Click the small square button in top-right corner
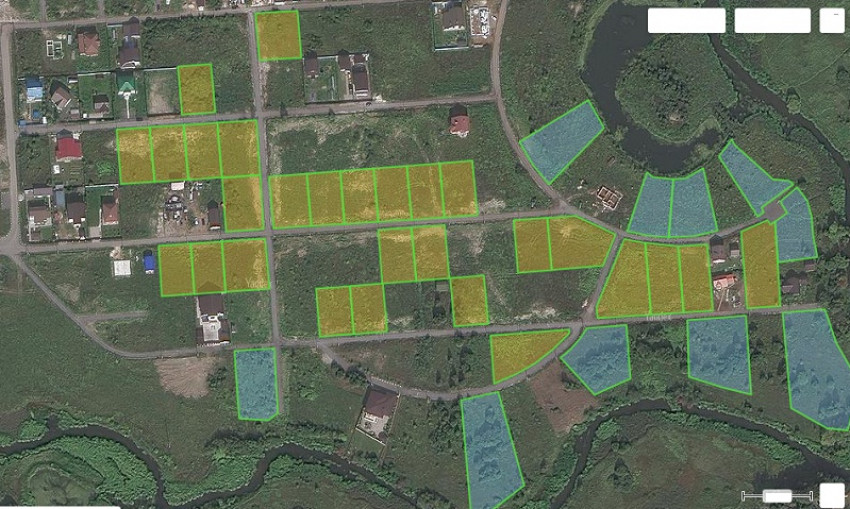The height and width of the screenshot is (509, 850). [x=832, y=21]
